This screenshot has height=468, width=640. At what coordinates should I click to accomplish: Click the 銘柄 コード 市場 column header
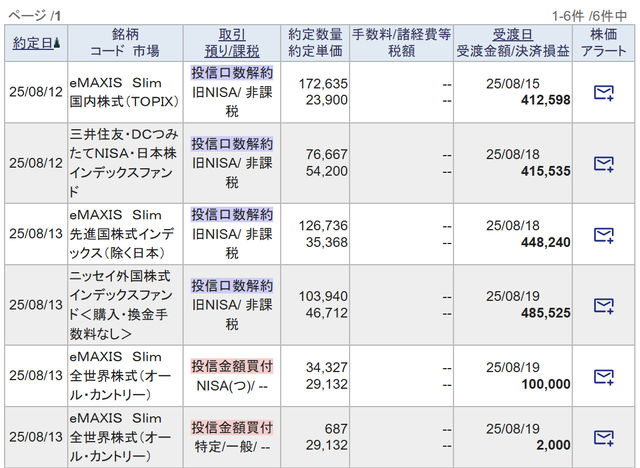tap(125, 43)
